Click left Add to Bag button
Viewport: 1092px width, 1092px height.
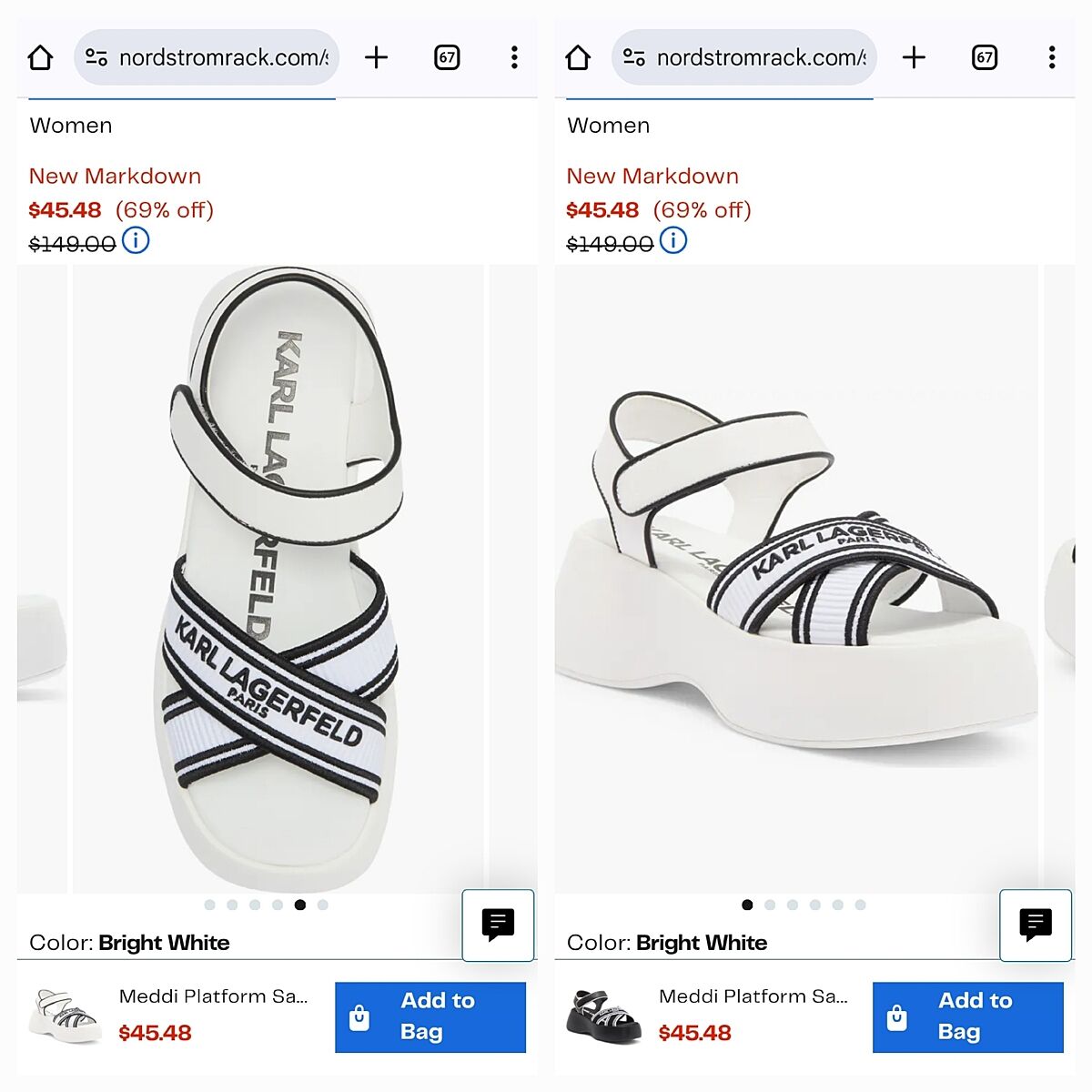tap(430, 1016)
